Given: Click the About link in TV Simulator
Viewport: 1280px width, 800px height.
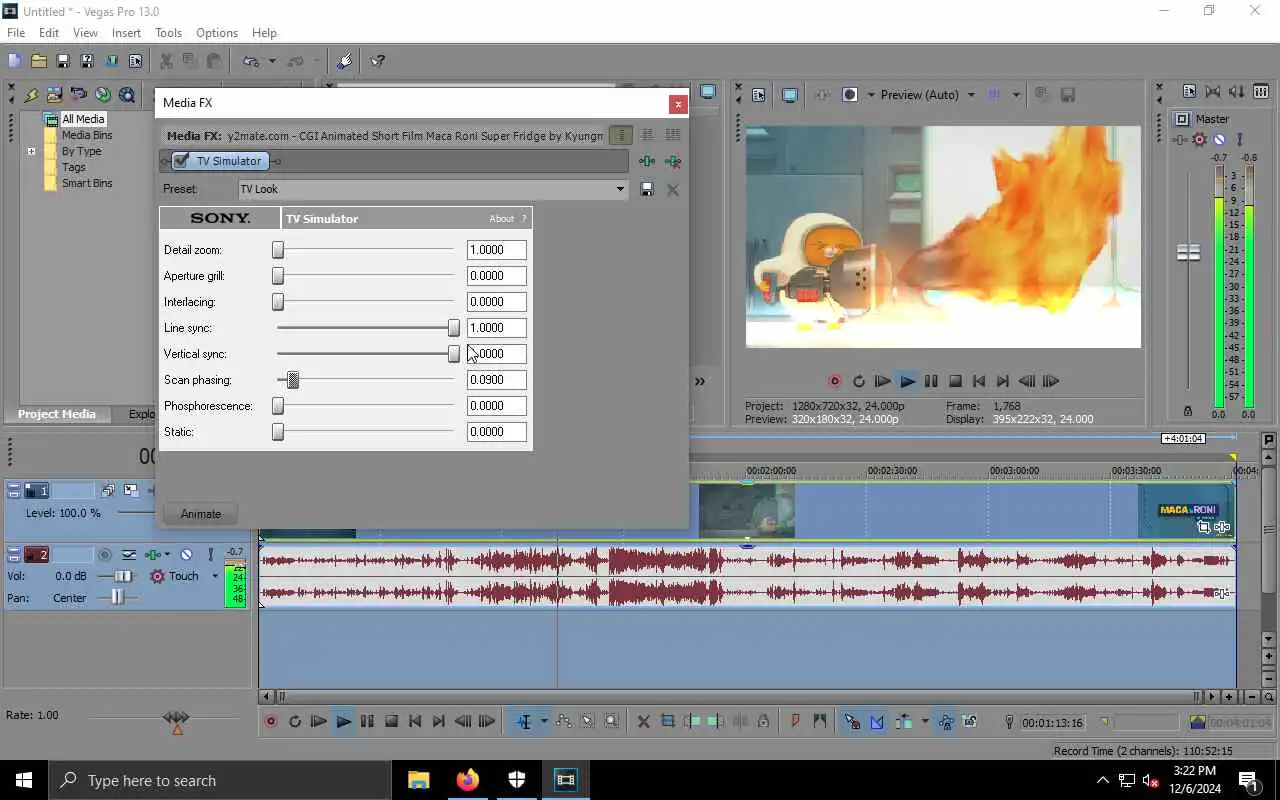Looking at the screenshot, I should 501,219.
